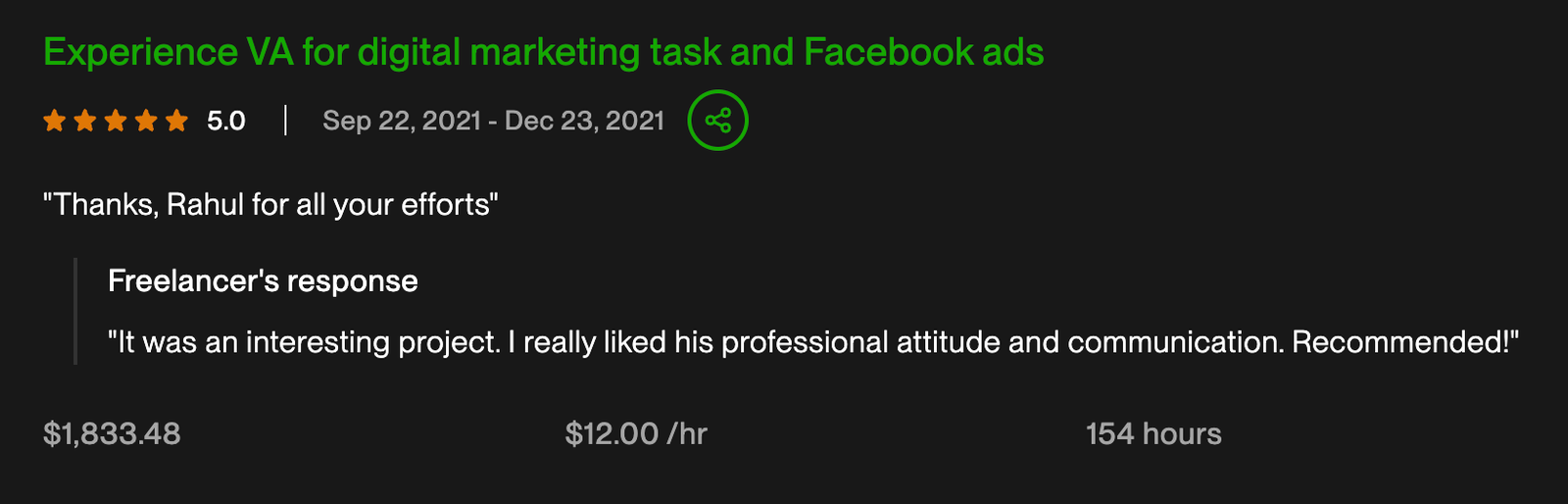Click the $12.00 /hr hourly rate
1568x504 pixels.
coord(636,433)
